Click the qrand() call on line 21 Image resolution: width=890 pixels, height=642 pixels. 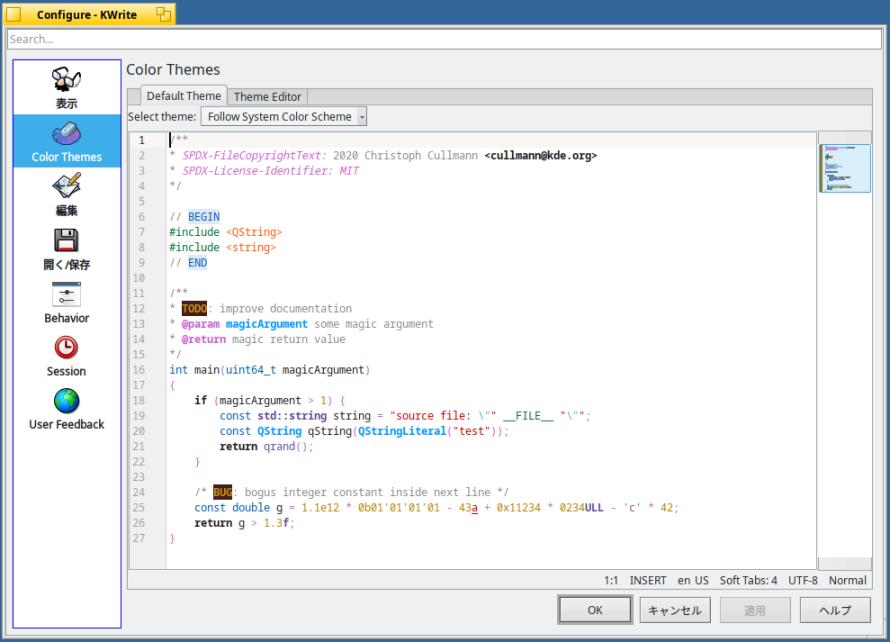pos(288,446)
